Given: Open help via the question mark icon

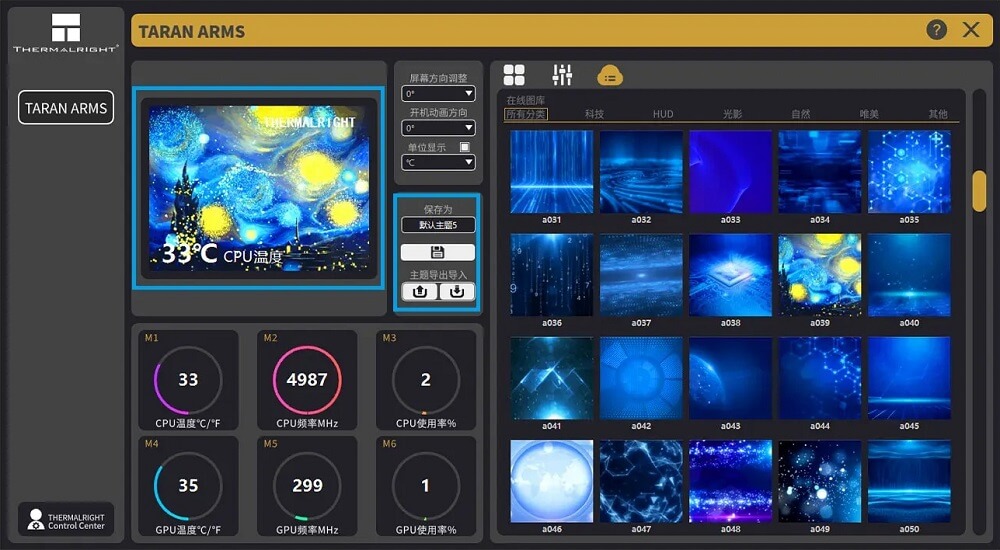Looking at the screenshot, I should point(936,30).
